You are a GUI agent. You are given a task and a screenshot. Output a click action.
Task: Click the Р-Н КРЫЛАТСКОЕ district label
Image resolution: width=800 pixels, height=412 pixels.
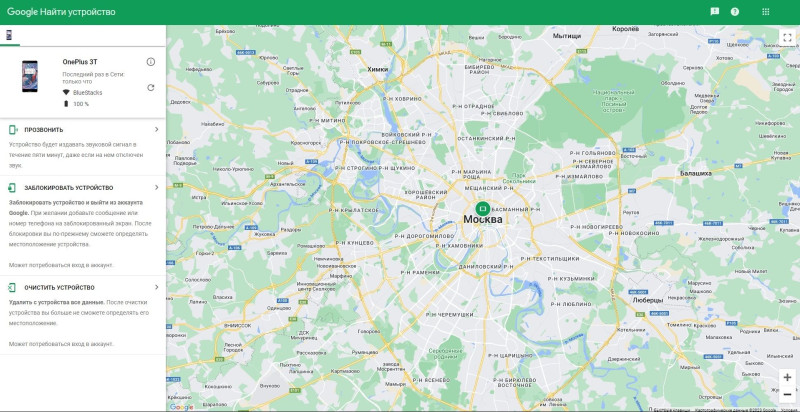[x=354, y=210]
